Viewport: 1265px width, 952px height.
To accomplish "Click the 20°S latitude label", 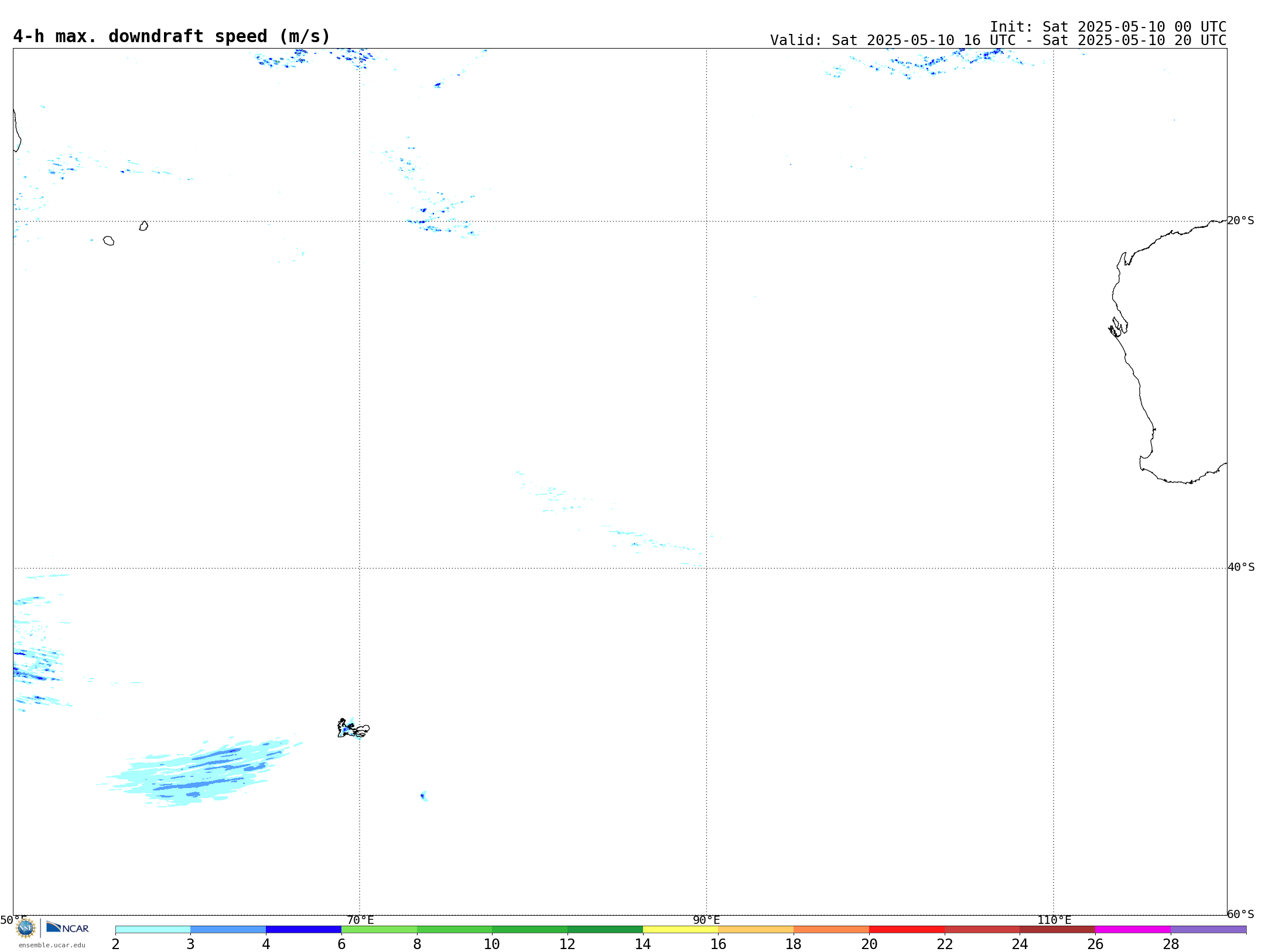I will point(1241,221).
